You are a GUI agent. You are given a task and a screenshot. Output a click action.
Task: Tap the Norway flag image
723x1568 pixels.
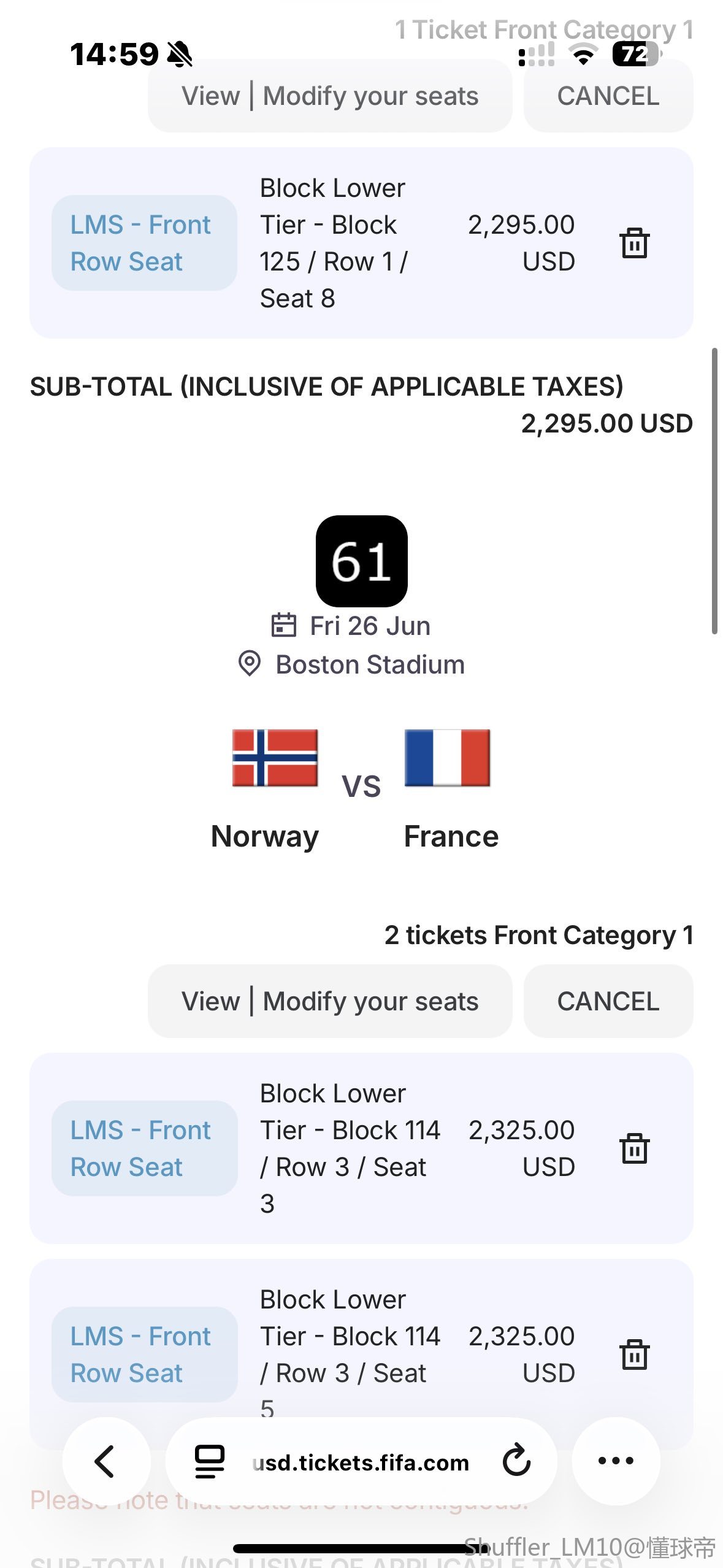coord(275,758)
